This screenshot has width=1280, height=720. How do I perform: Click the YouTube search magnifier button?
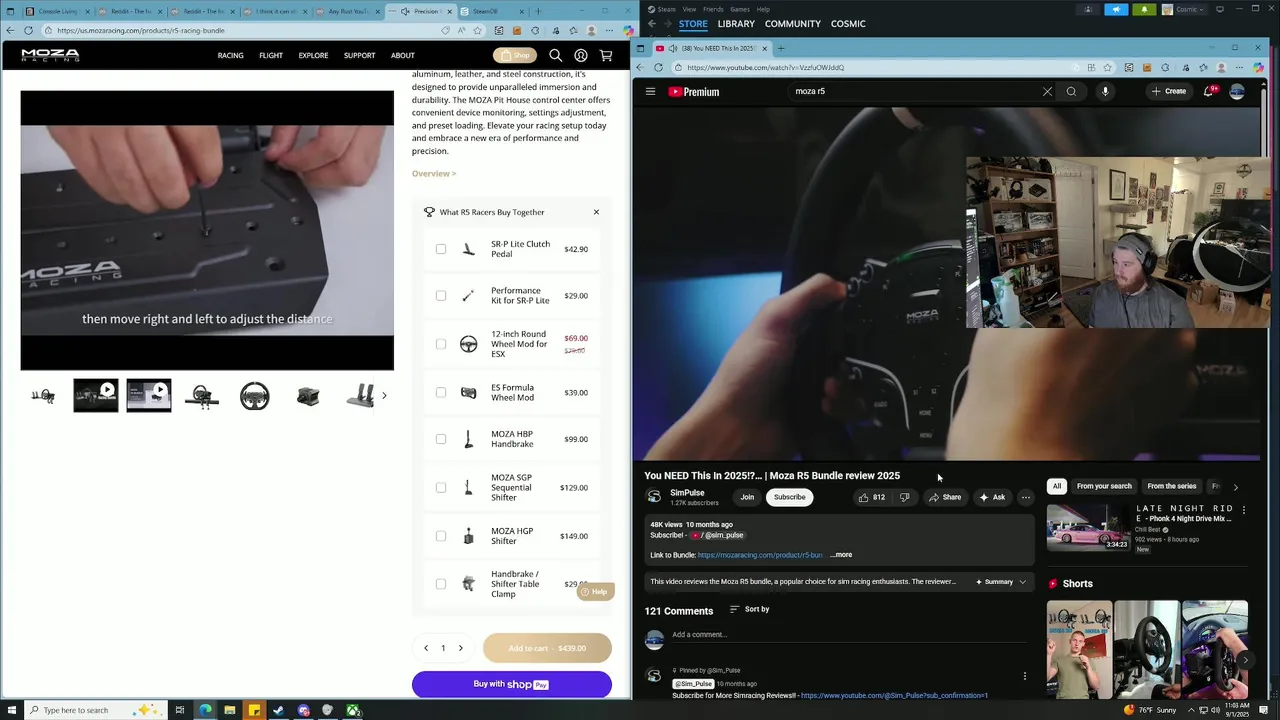[x=1071, y=91]
